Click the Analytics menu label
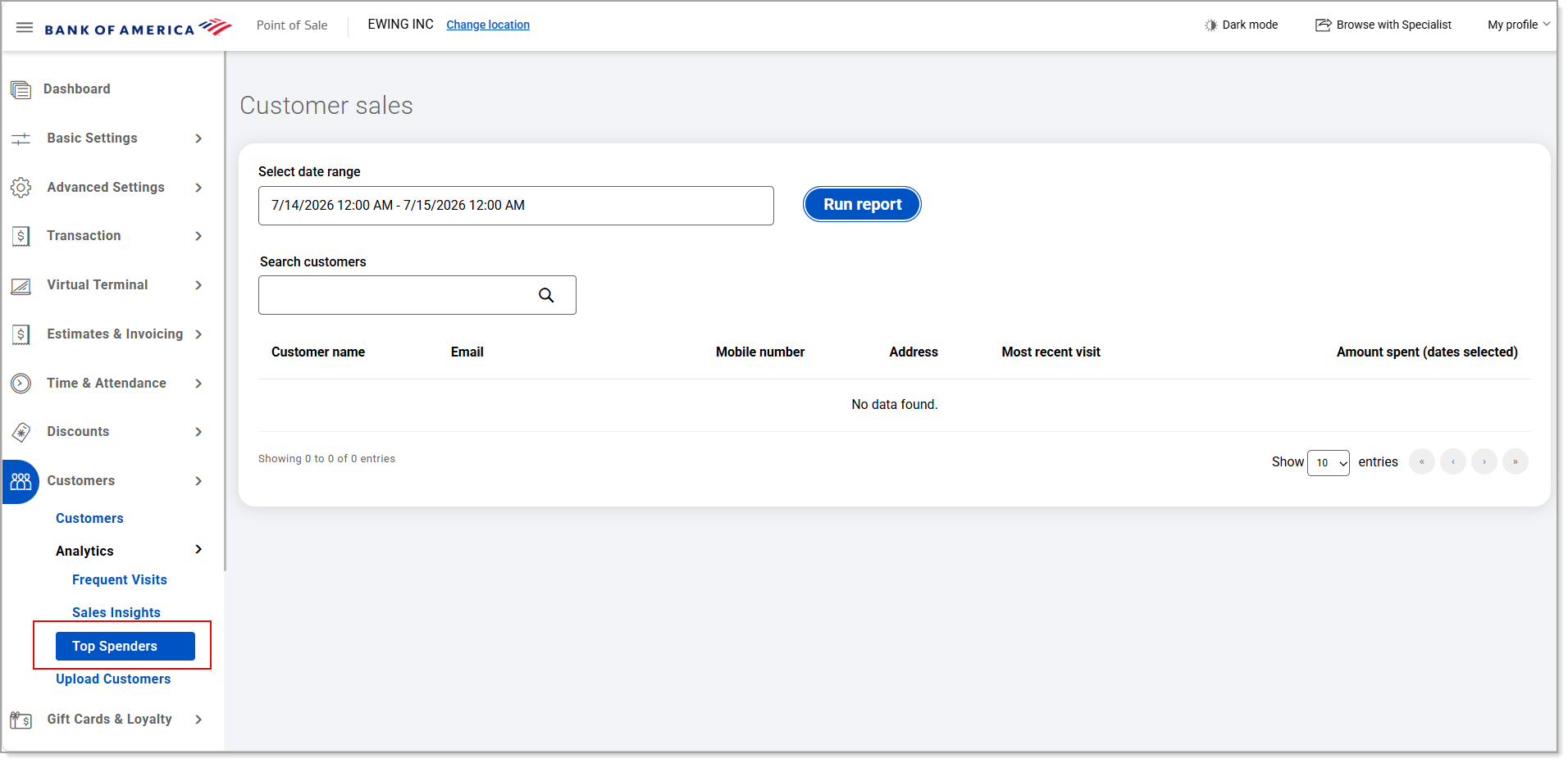This screenshot has width=1568, height=763. (84, 552)
